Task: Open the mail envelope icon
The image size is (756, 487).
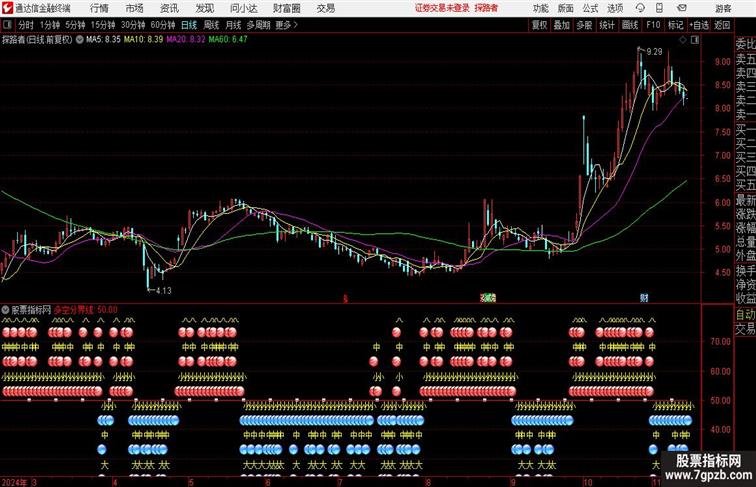Action: (682, 8)
